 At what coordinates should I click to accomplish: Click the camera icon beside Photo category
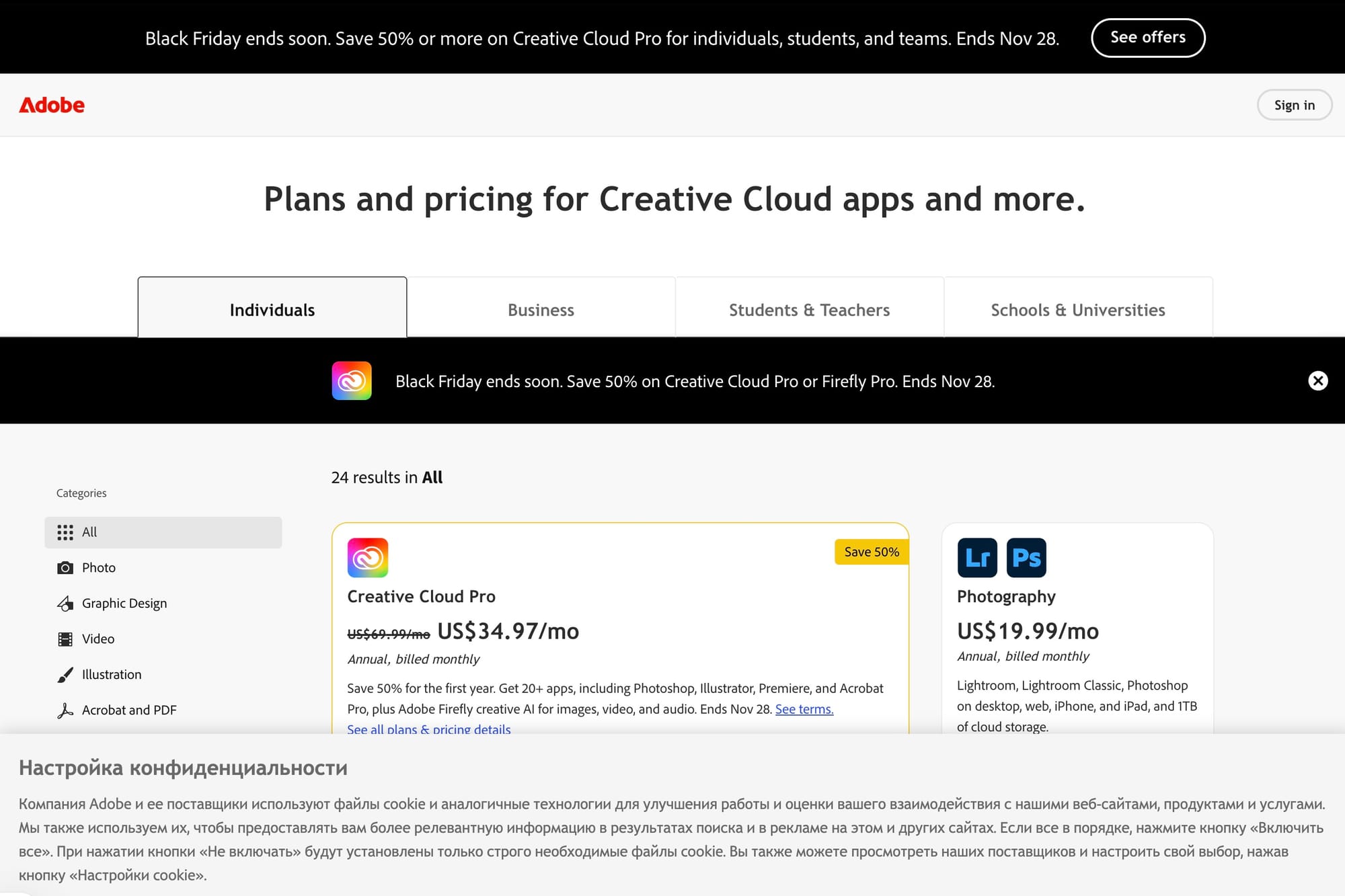point(65,567)
